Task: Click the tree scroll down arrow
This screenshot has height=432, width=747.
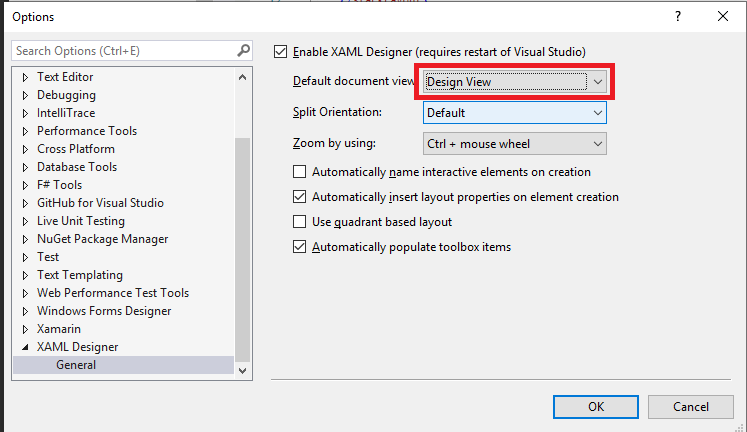Action: point(242,371)
